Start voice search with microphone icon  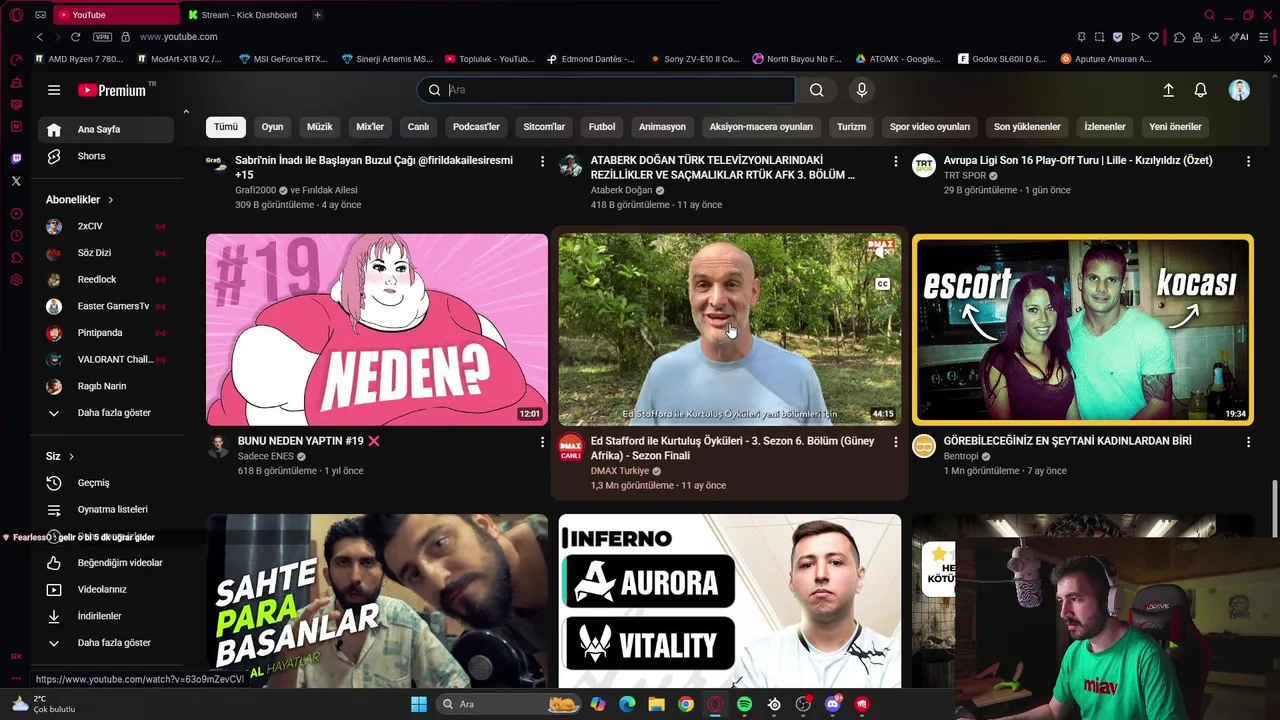tap(862, 90)
